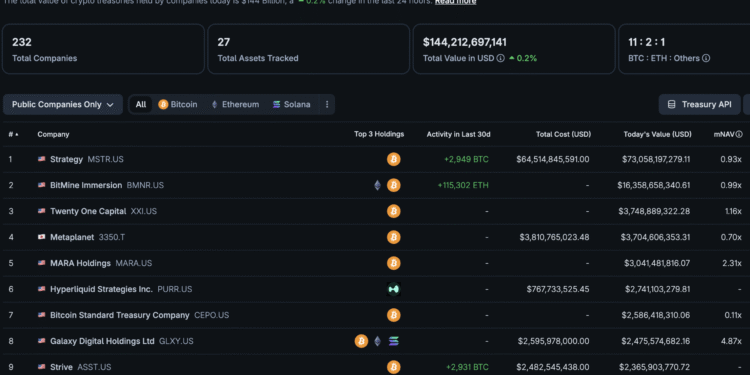
Task: Click mNAV value 2.31x for MARA Holdings
Action: click(732, 263)
